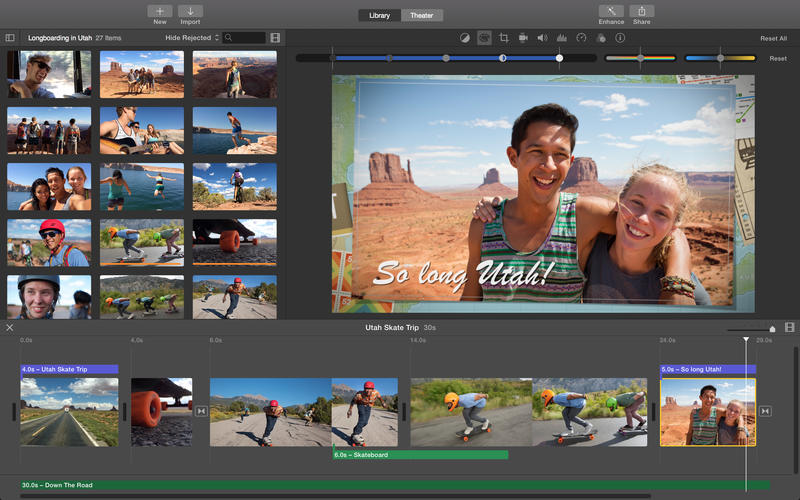Click the Reset All button

(x=773, y=38)
